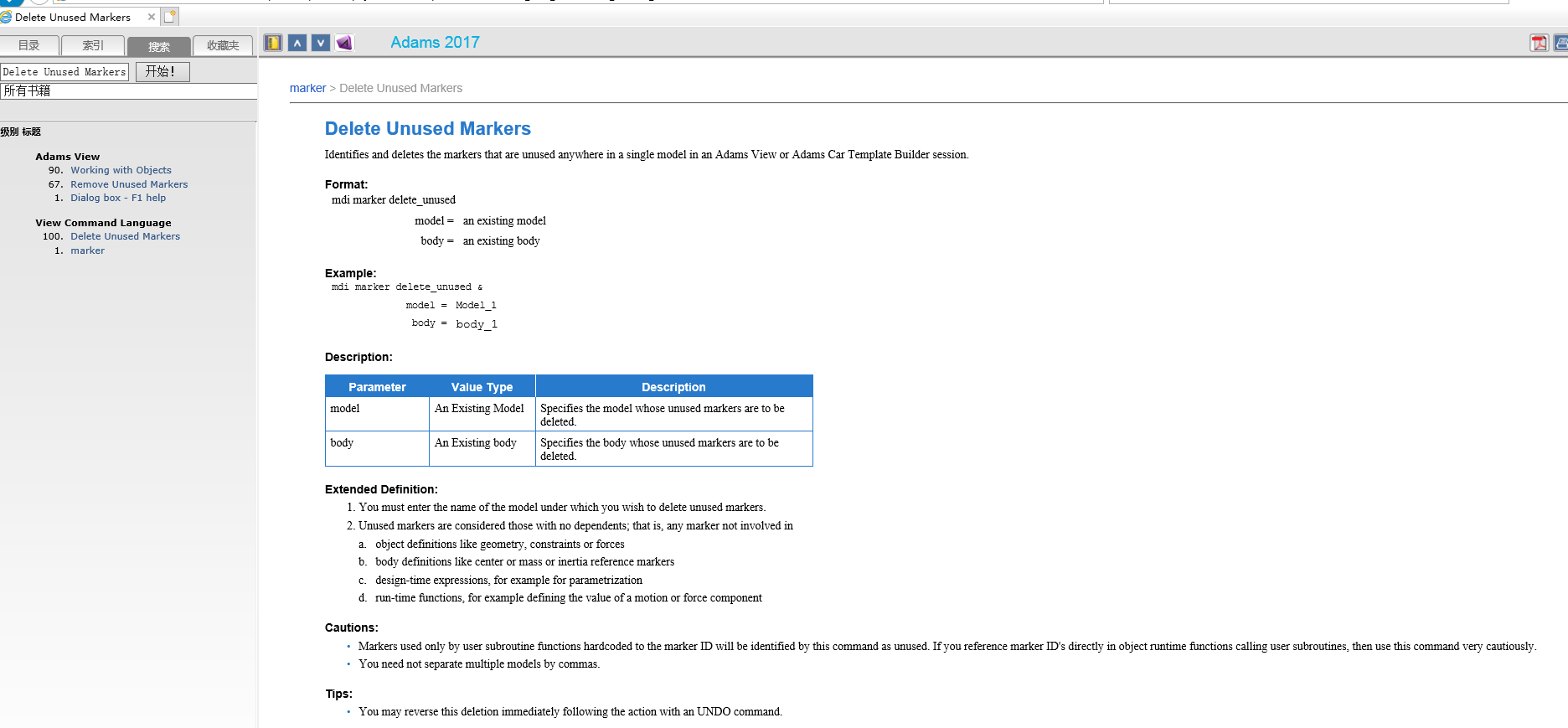Close the Delete Unused Markers browser tab
The width and height of the screenshot is (1568, 728).
(151, 17)
